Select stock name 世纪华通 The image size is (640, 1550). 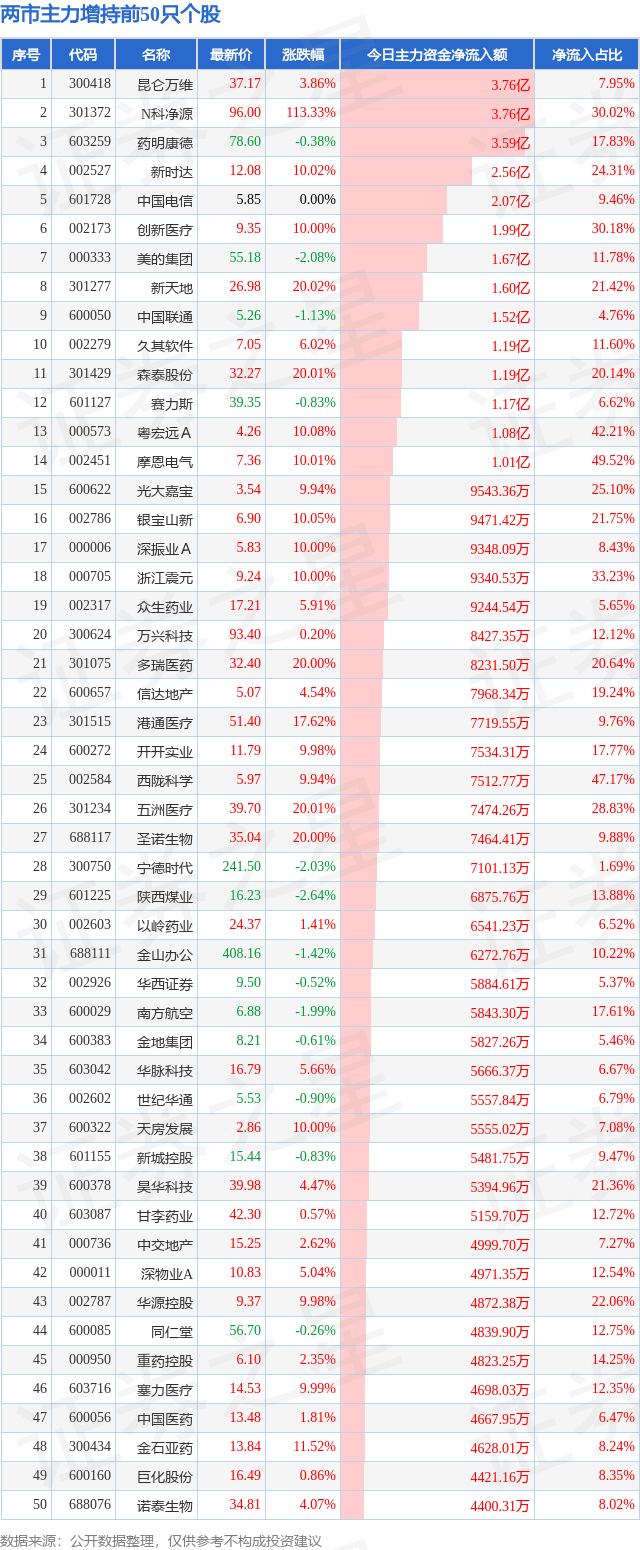click(x=165, y=1099)
